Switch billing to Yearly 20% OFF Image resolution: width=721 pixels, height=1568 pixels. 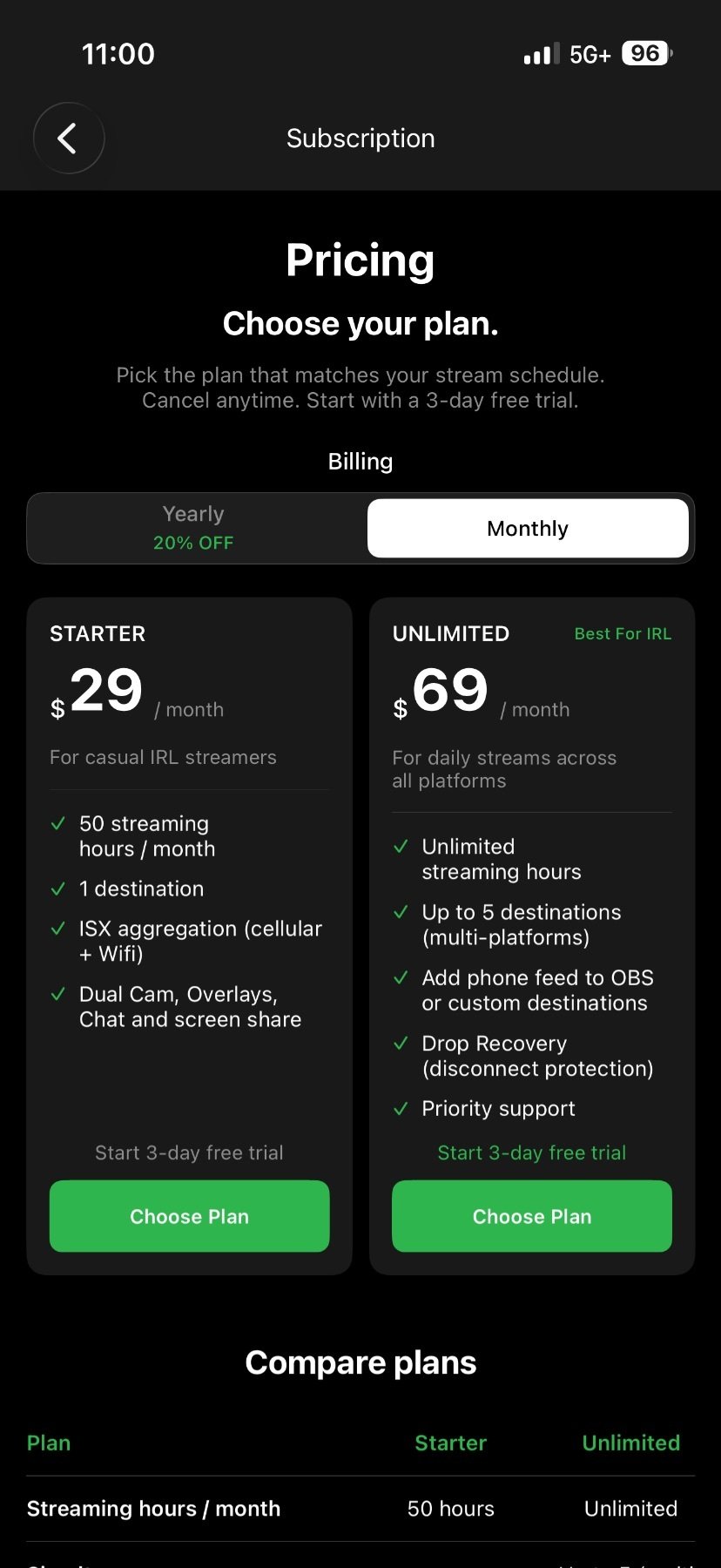coord(192,528)
